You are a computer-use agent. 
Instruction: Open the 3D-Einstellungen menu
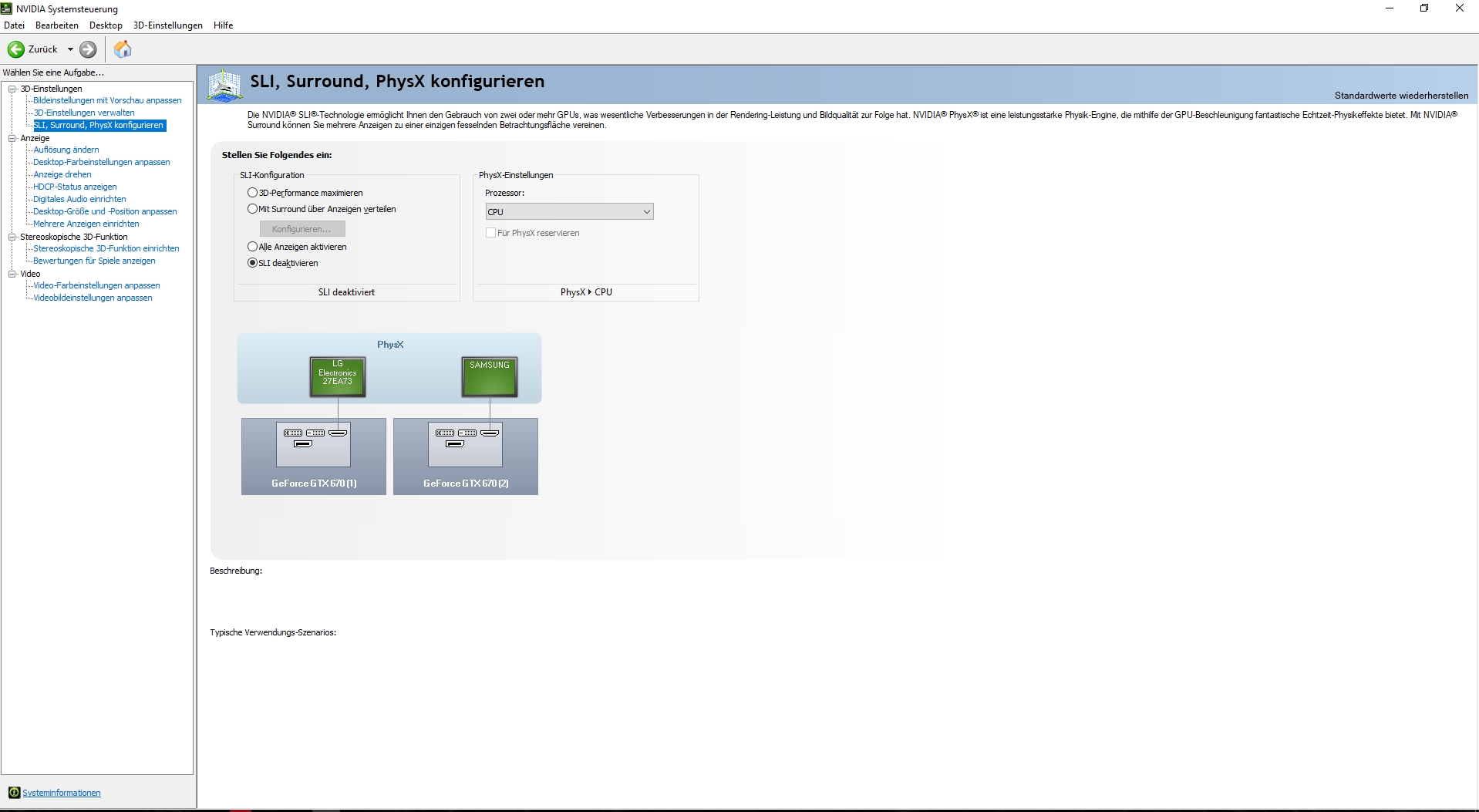coord(168,25)
